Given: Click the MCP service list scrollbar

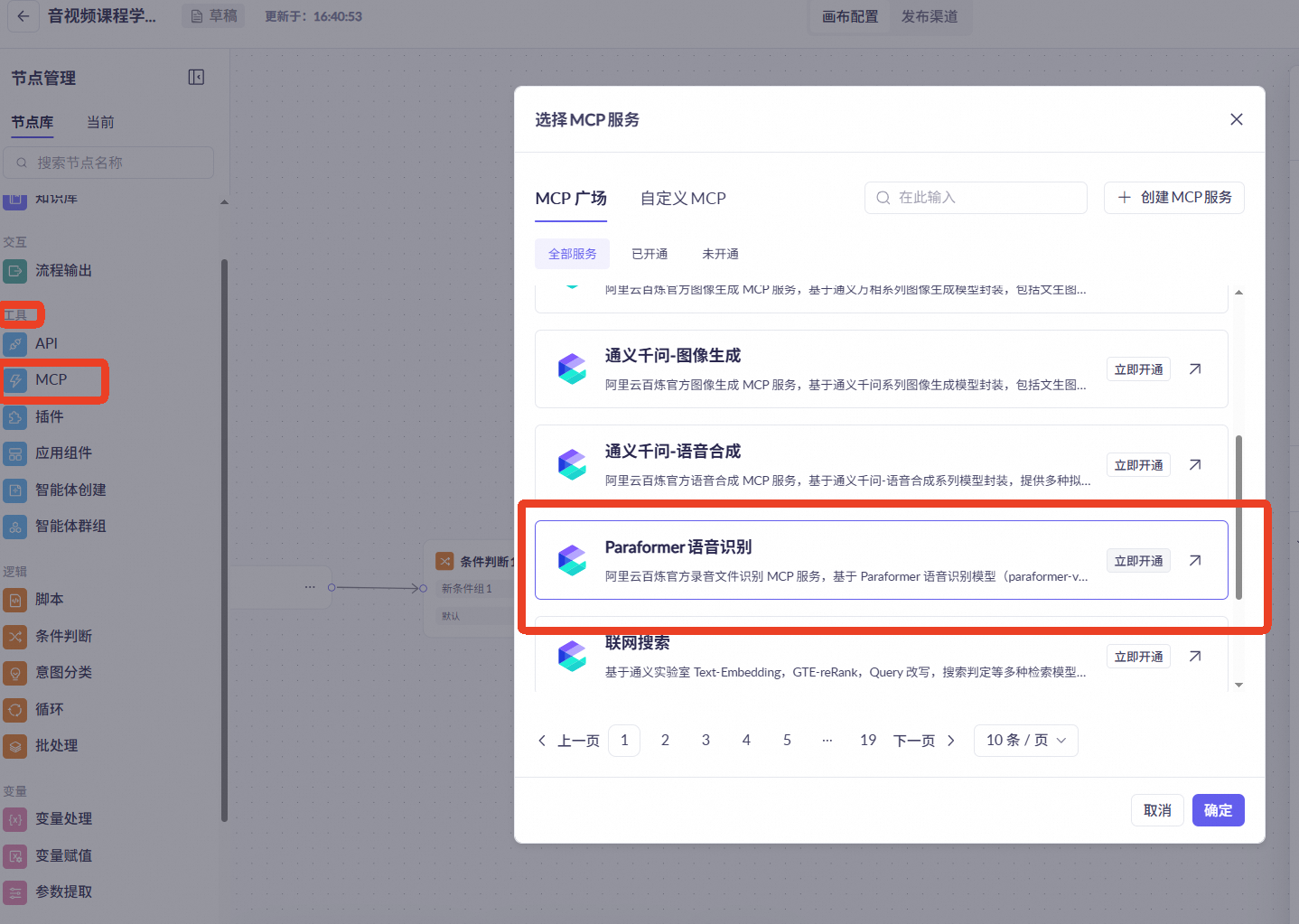Looking at the screenshot, I should (x=1238, y=517).
